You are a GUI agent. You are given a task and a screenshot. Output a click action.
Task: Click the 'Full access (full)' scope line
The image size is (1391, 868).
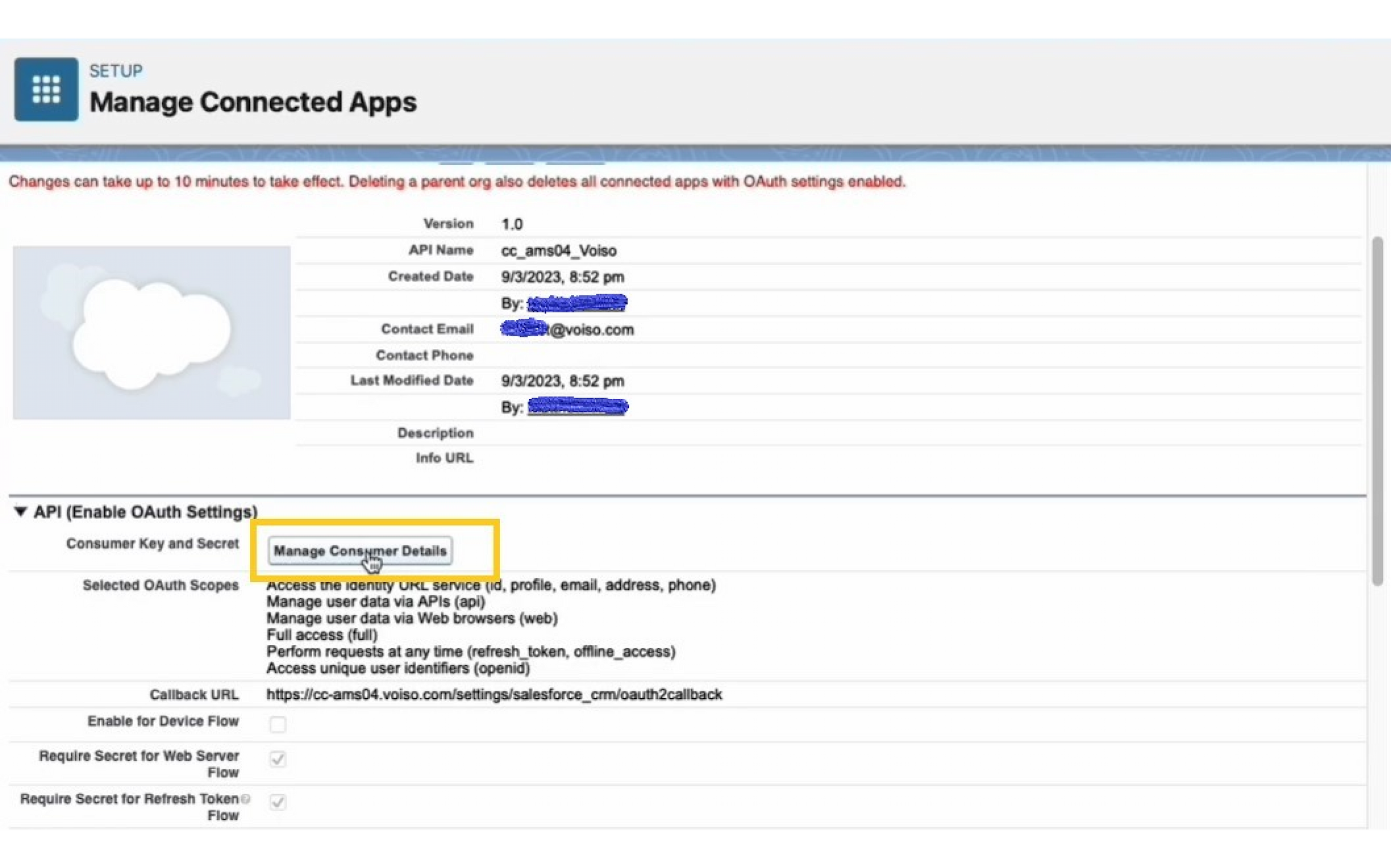pyautogui.click(x=322, y=634)
